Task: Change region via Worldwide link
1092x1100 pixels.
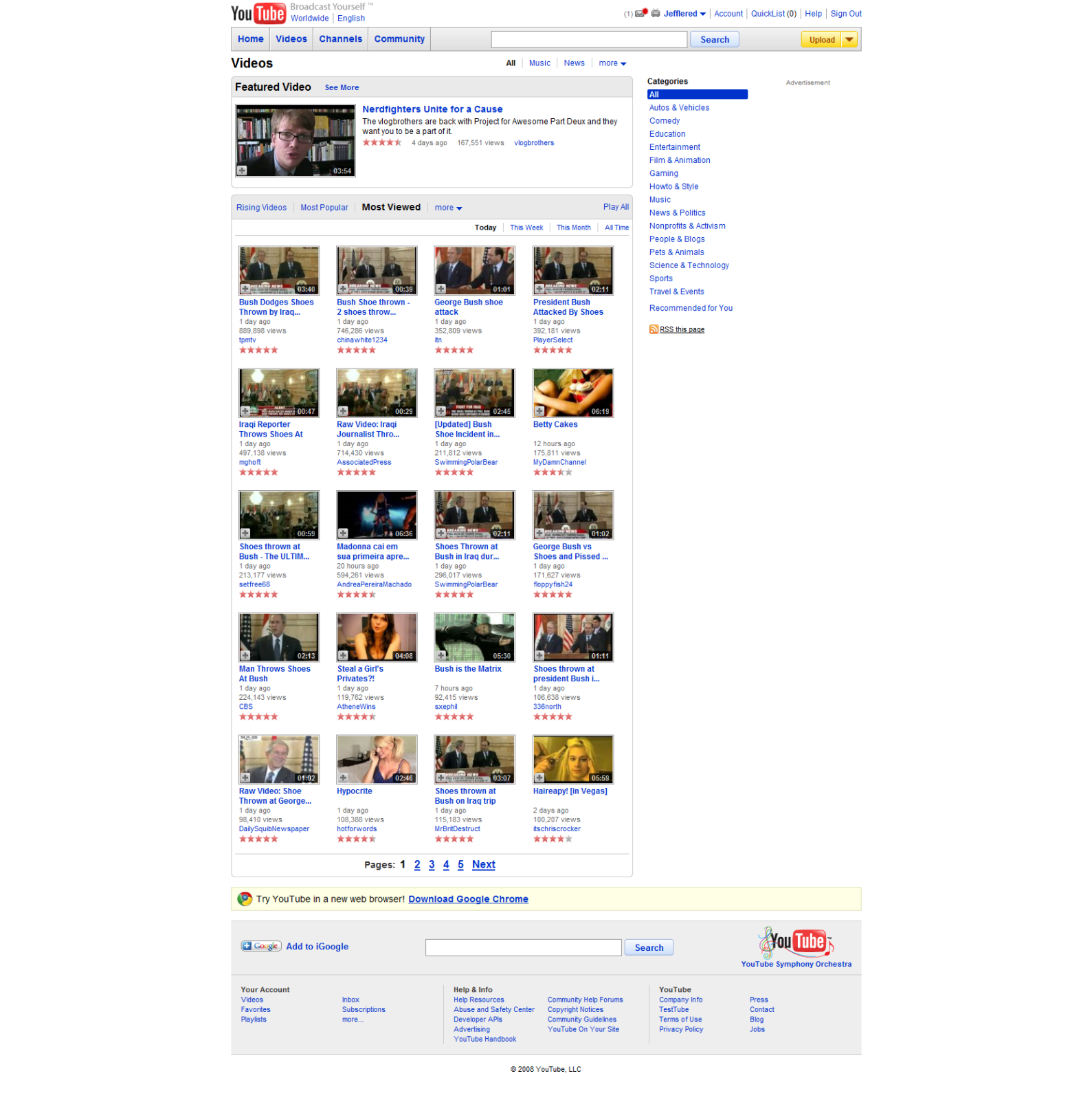Action: coord(309,19)
